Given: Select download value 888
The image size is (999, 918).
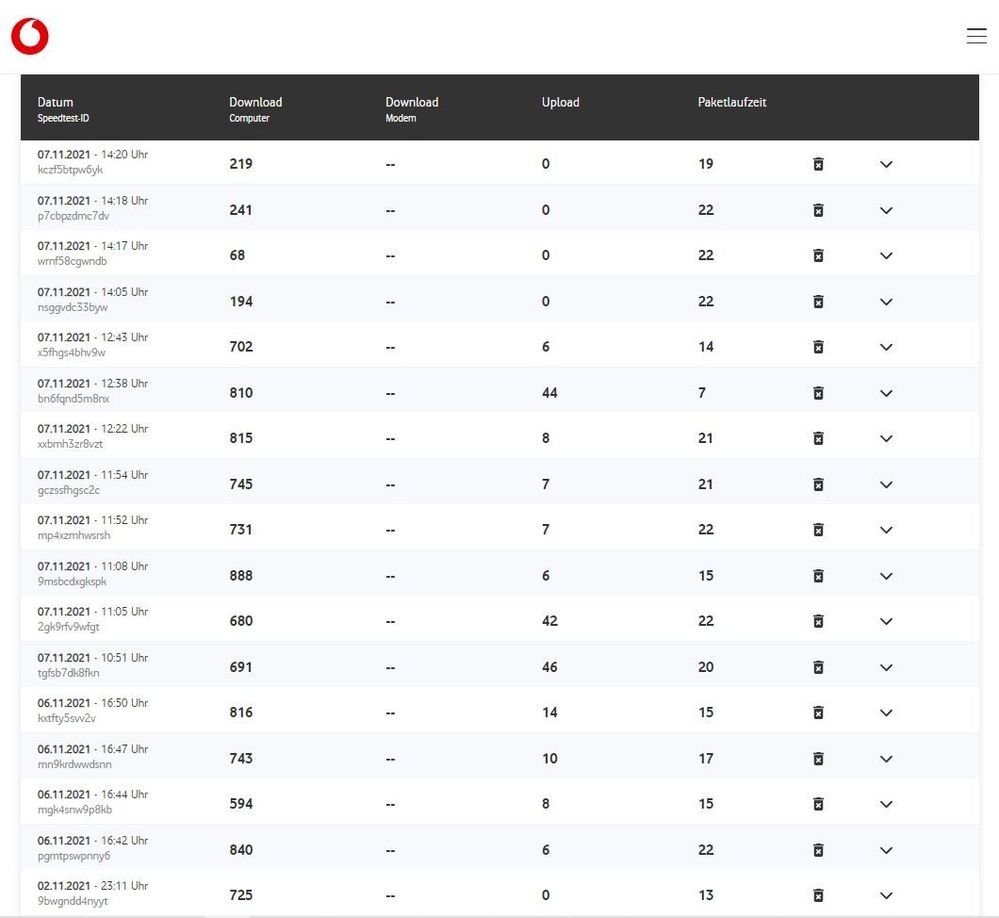Looking at the screenshot, I should click(x=241, y=576).
